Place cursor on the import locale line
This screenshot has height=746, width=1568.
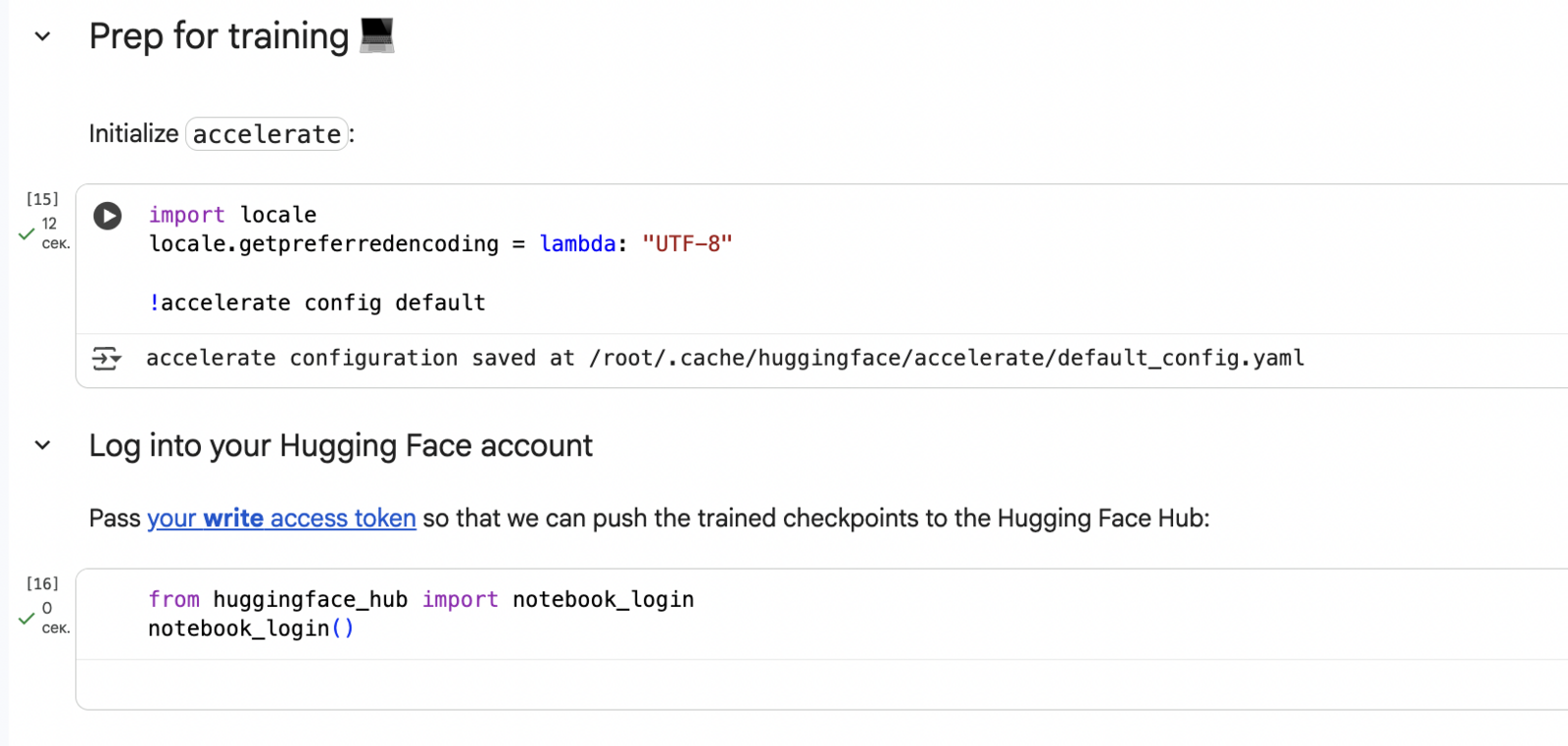[x=232, y=216]
